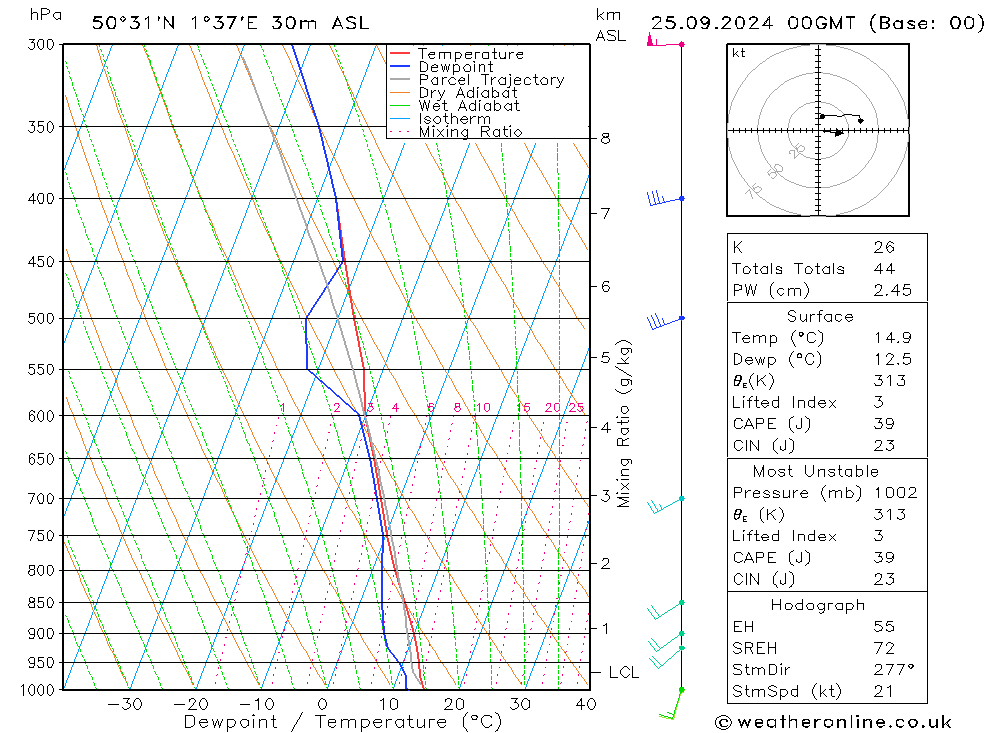Click the storm motion arrow in hodograph
Screen dimensions: 1000x733
835,132
